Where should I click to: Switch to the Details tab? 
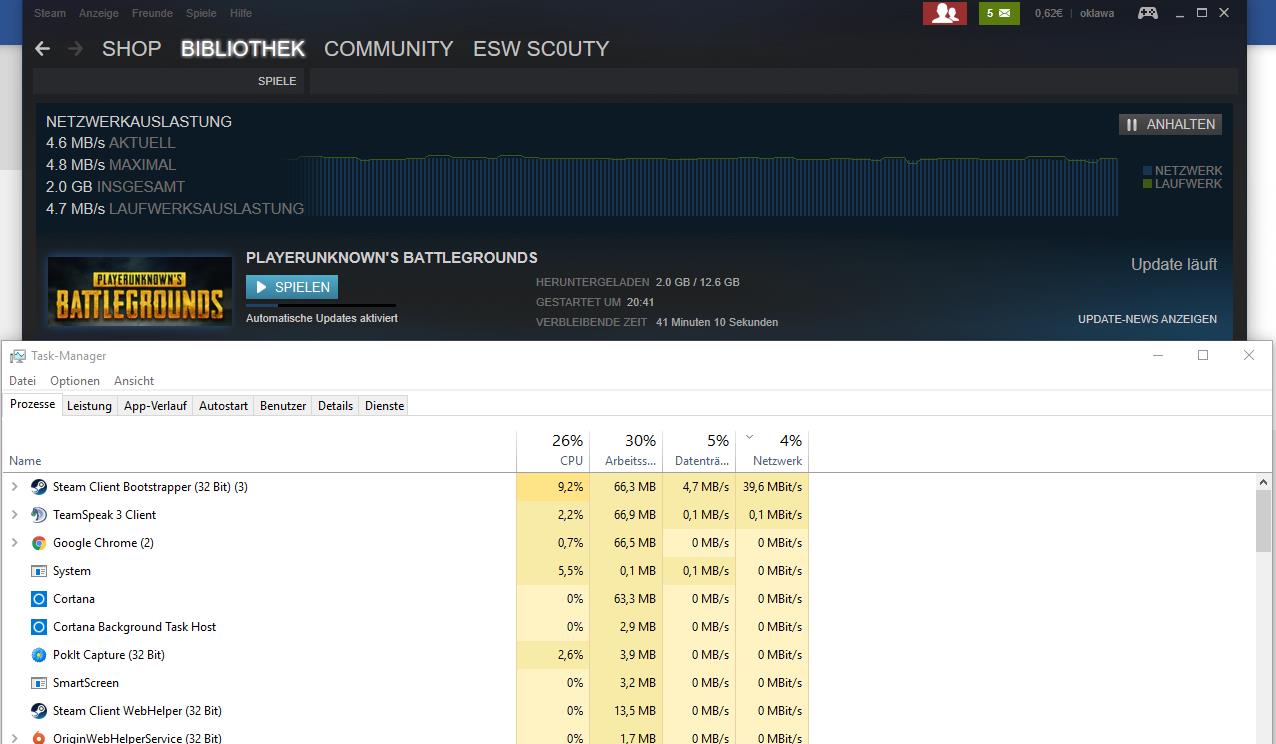click(335, 405)
